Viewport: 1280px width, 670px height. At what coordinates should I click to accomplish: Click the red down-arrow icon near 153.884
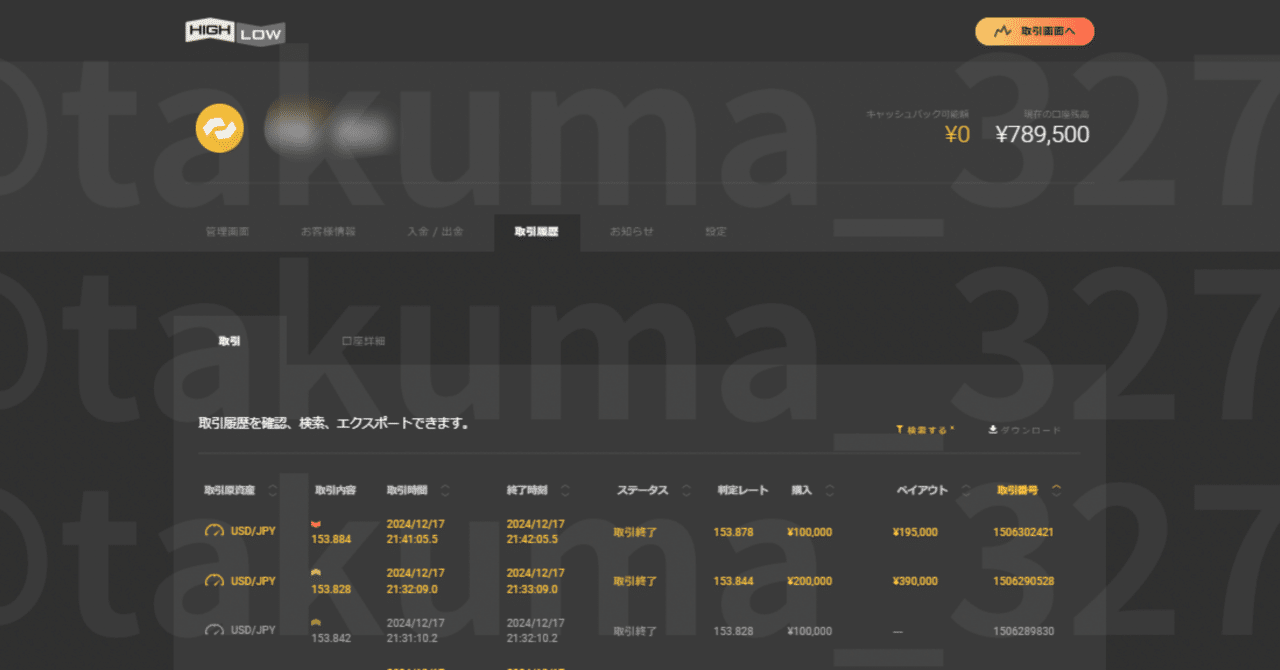(x=316, y=522)
